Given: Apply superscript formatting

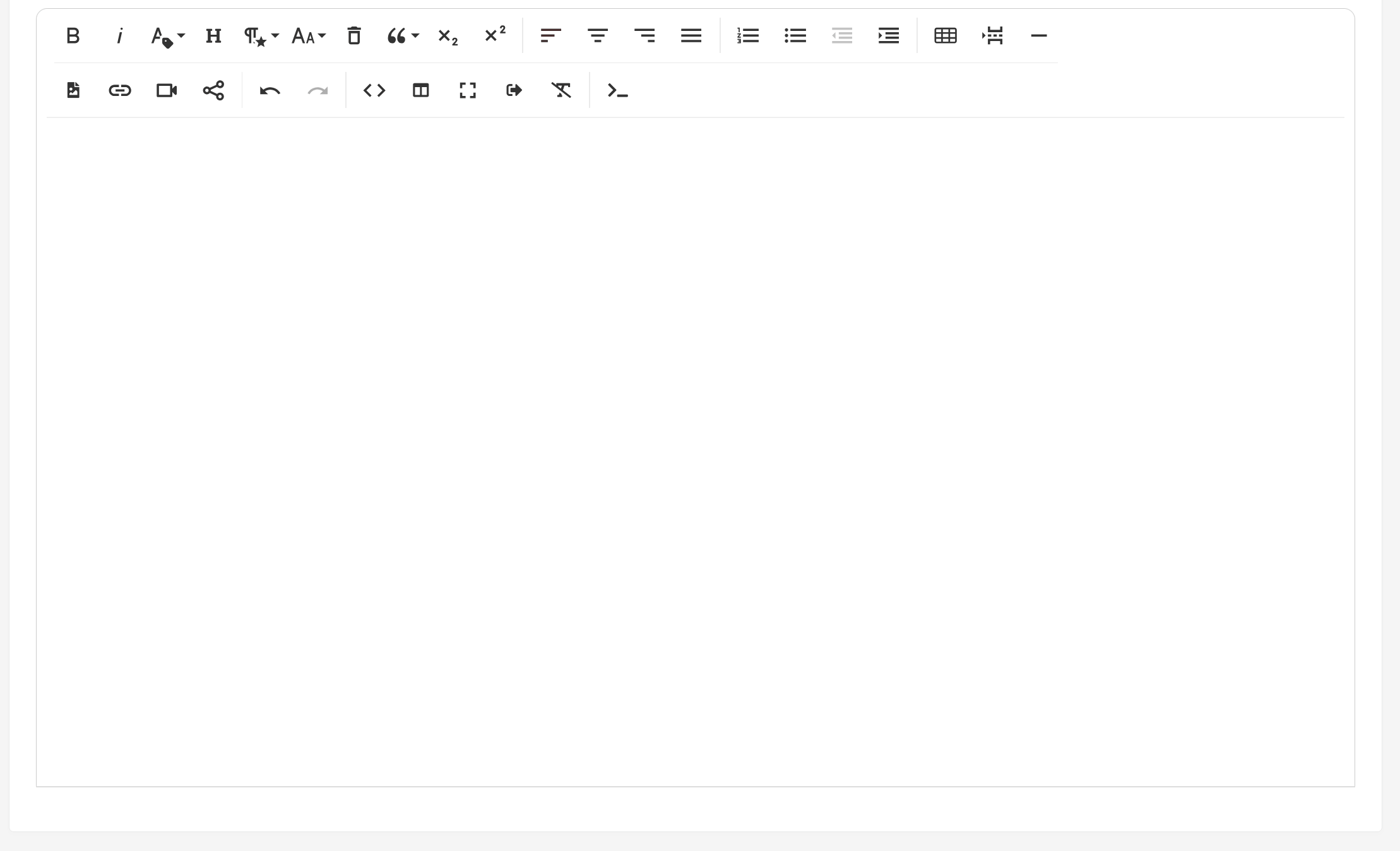Looking at the screenshot, I should click(x=494, y=35).
